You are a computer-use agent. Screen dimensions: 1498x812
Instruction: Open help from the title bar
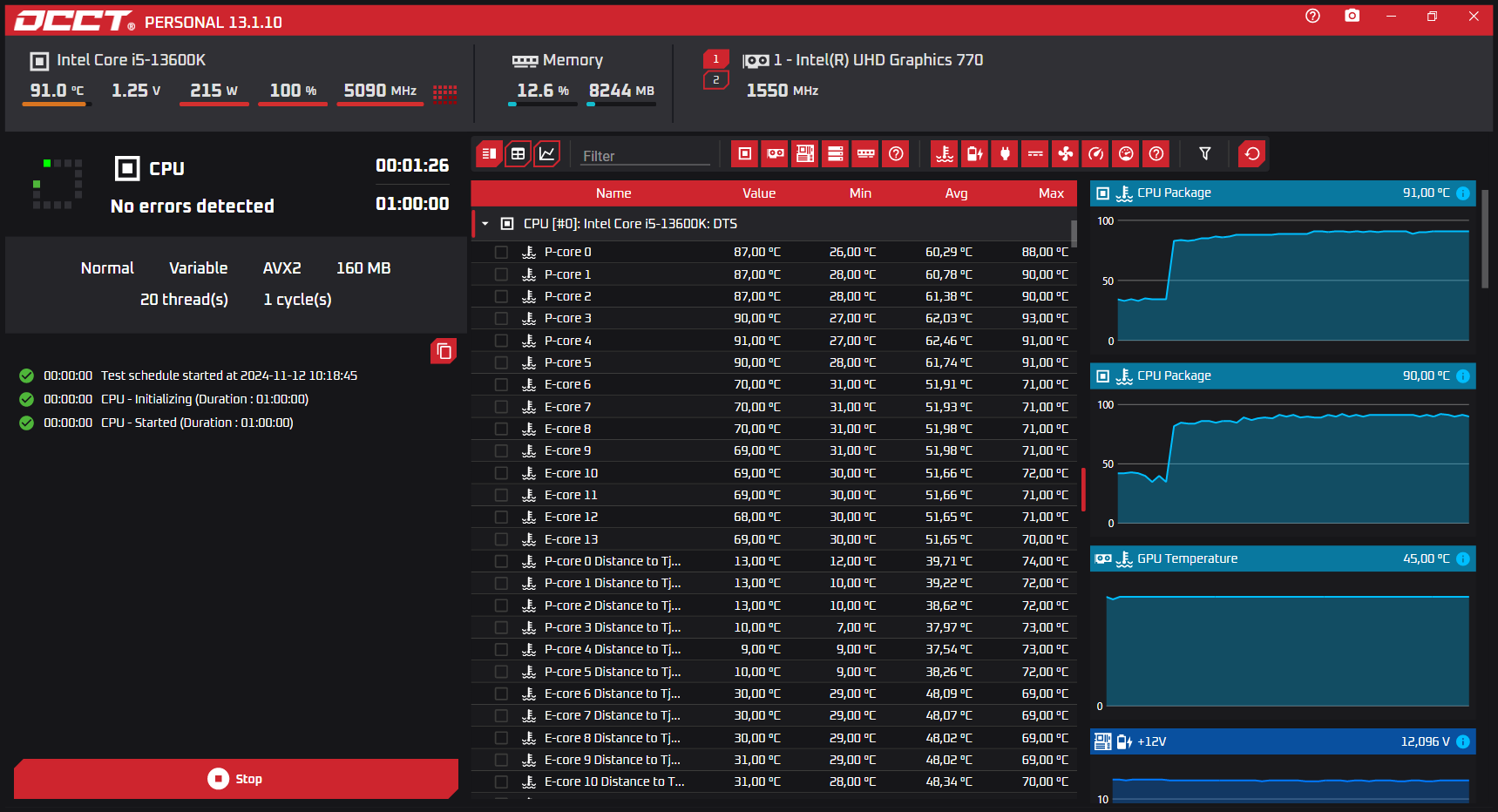tap(1312, 16)
